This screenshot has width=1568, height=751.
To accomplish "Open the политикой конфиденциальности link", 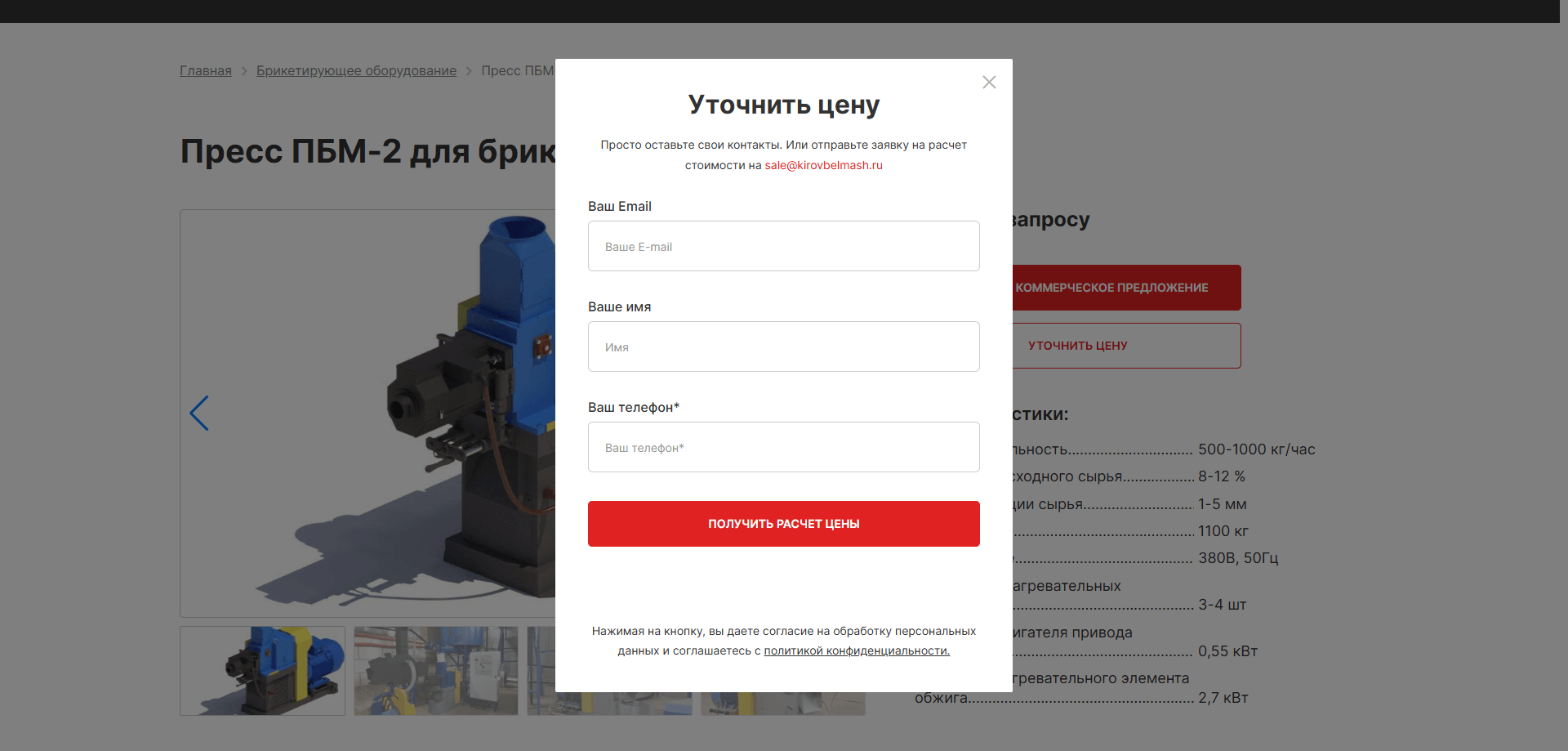I will coord(857,650).
